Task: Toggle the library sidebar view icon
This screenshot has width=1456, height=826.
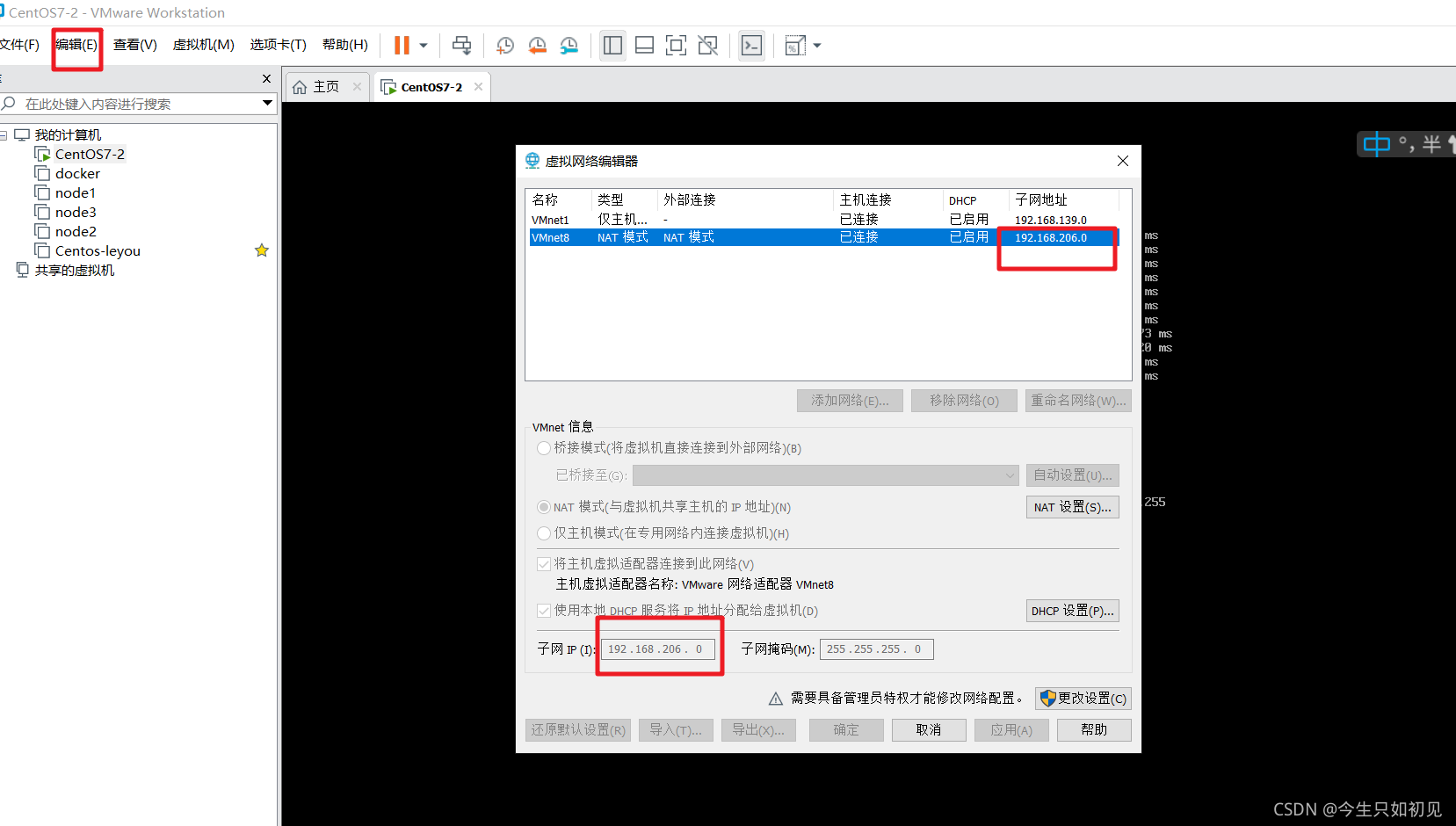Action: 613,46
